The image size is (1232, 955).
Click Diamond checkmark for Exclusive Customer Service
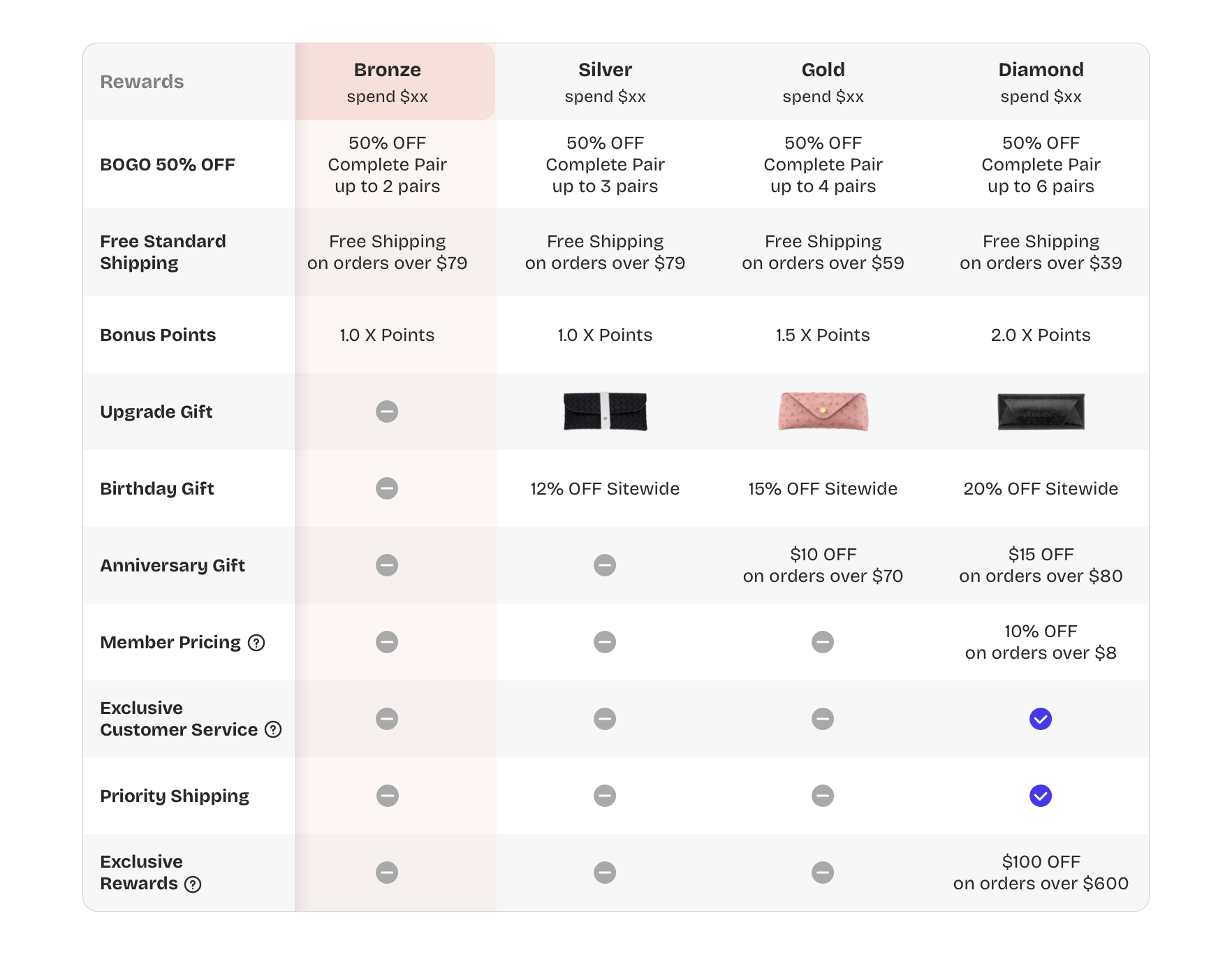(1041, 719)
